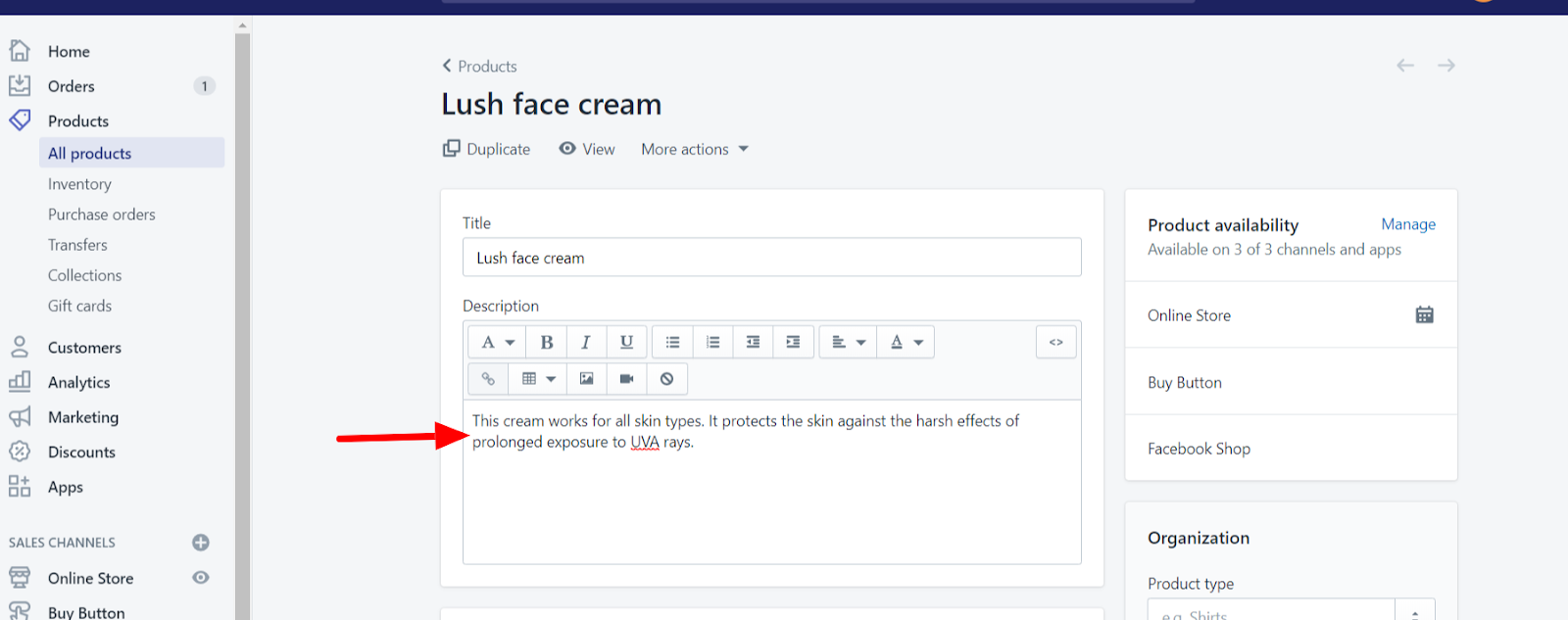Click the Marketing megaphone icon
This screenshot has height=620, width=1568.
pos(20,416)
